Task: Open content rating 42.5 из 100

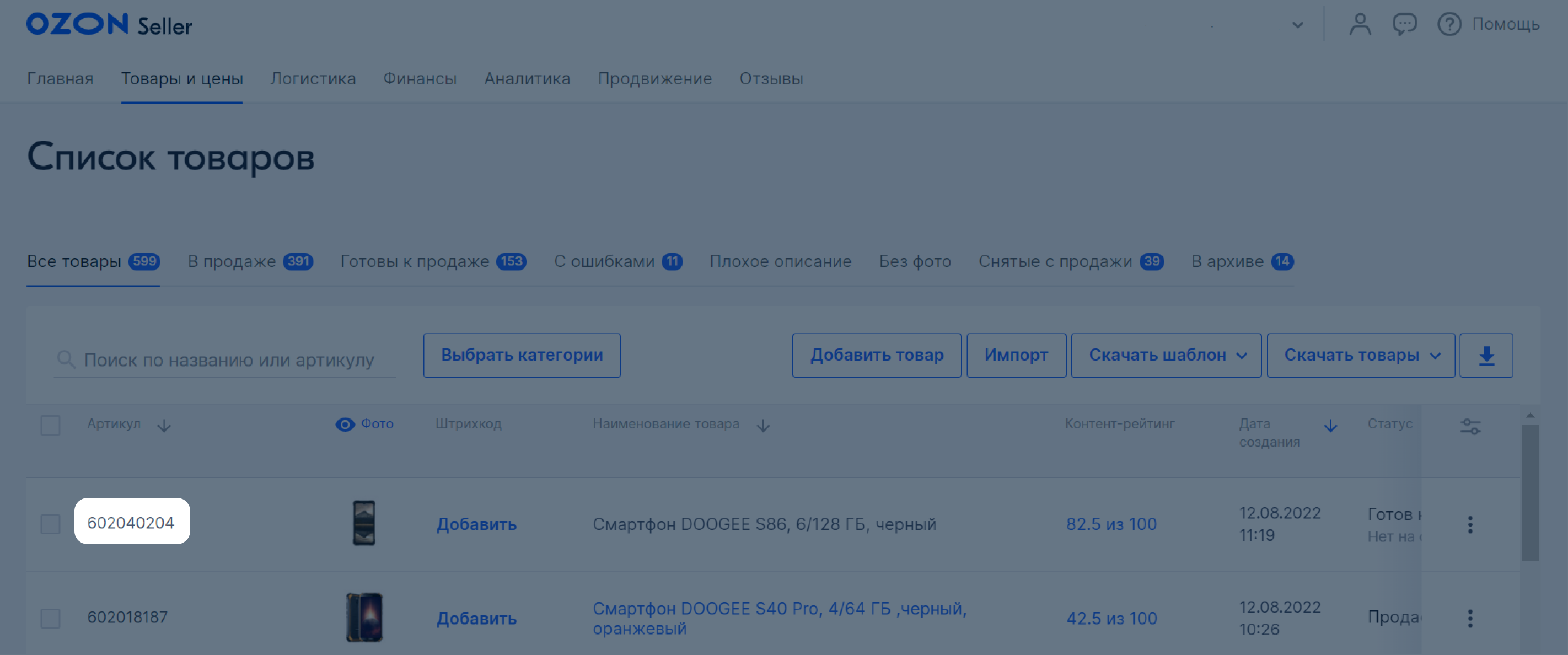Action: 1111,619
